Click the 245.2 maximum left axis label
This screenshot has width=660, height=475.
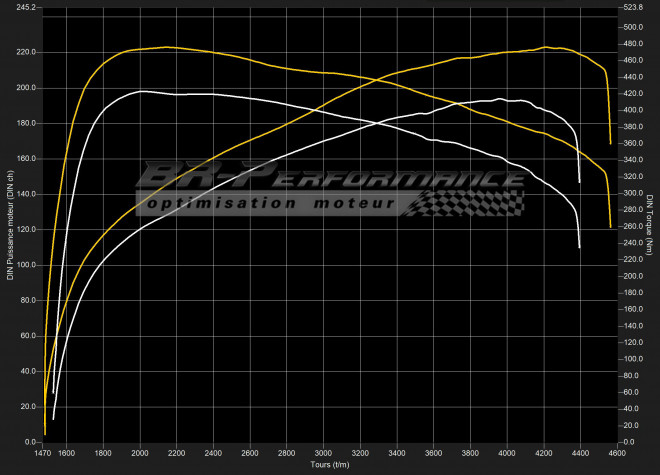[27, 8]
